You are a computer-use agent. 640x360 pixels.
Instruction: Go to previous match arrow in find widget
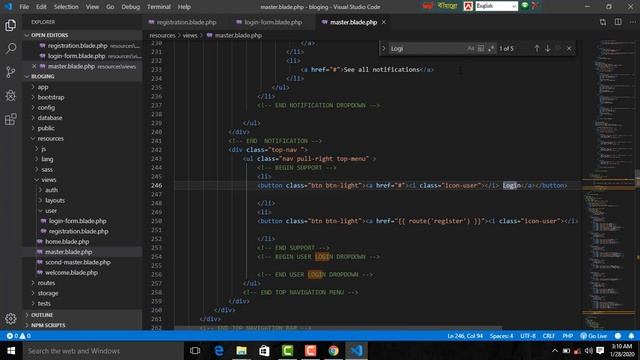point(537,49)
